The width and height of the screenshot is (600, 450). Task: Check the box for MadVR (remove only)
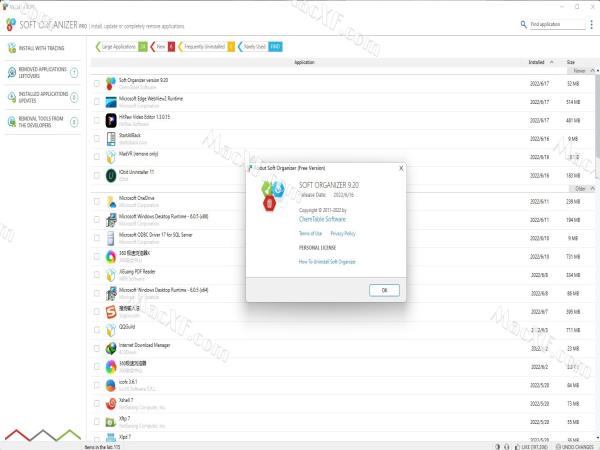(x=97, y=157)
